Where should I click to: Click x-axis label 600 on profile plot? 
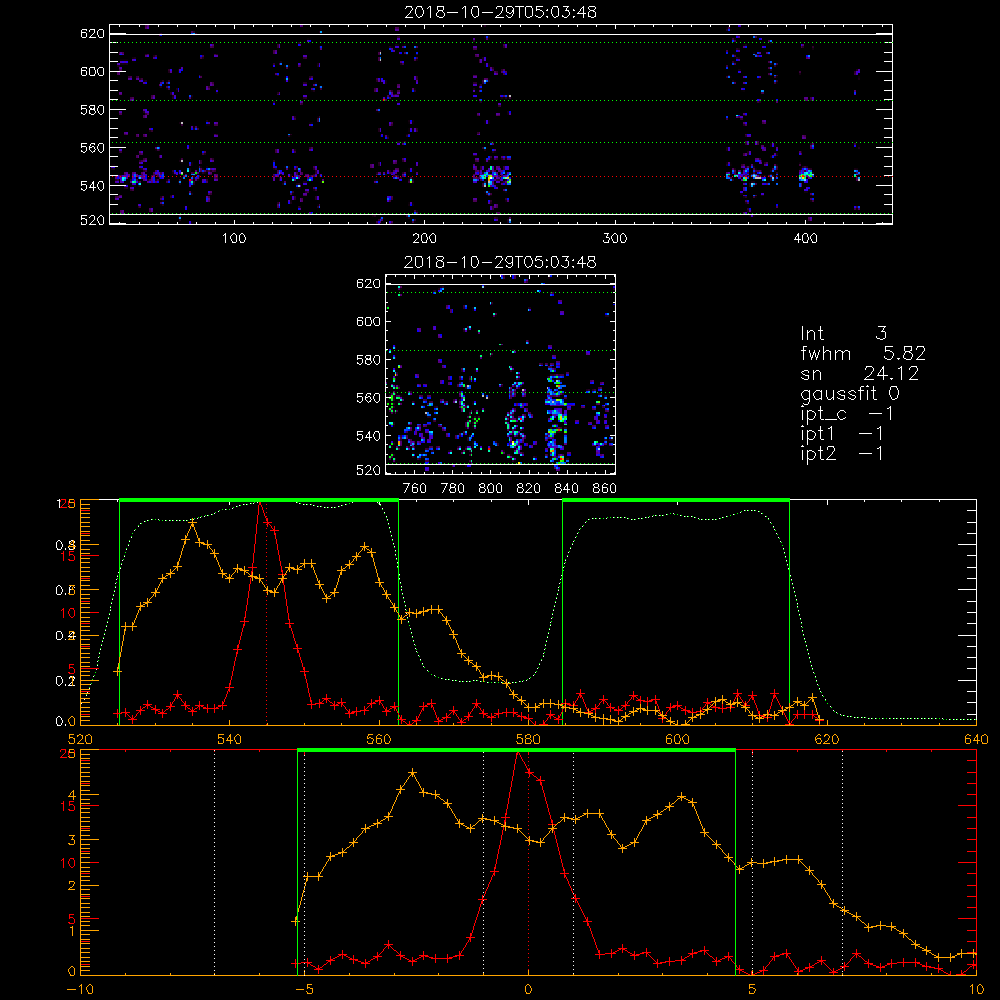point(677,740)
